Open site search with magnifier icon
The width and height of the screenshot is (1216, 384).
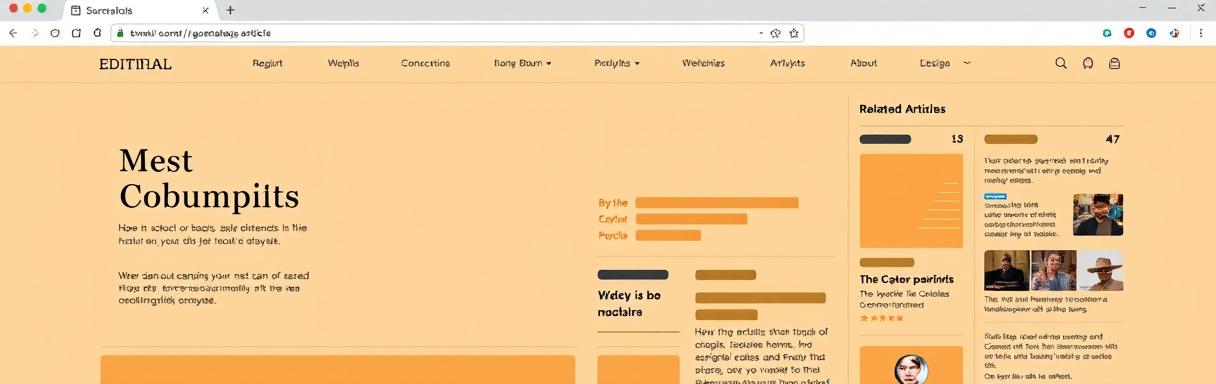[x=1061, y=63]
